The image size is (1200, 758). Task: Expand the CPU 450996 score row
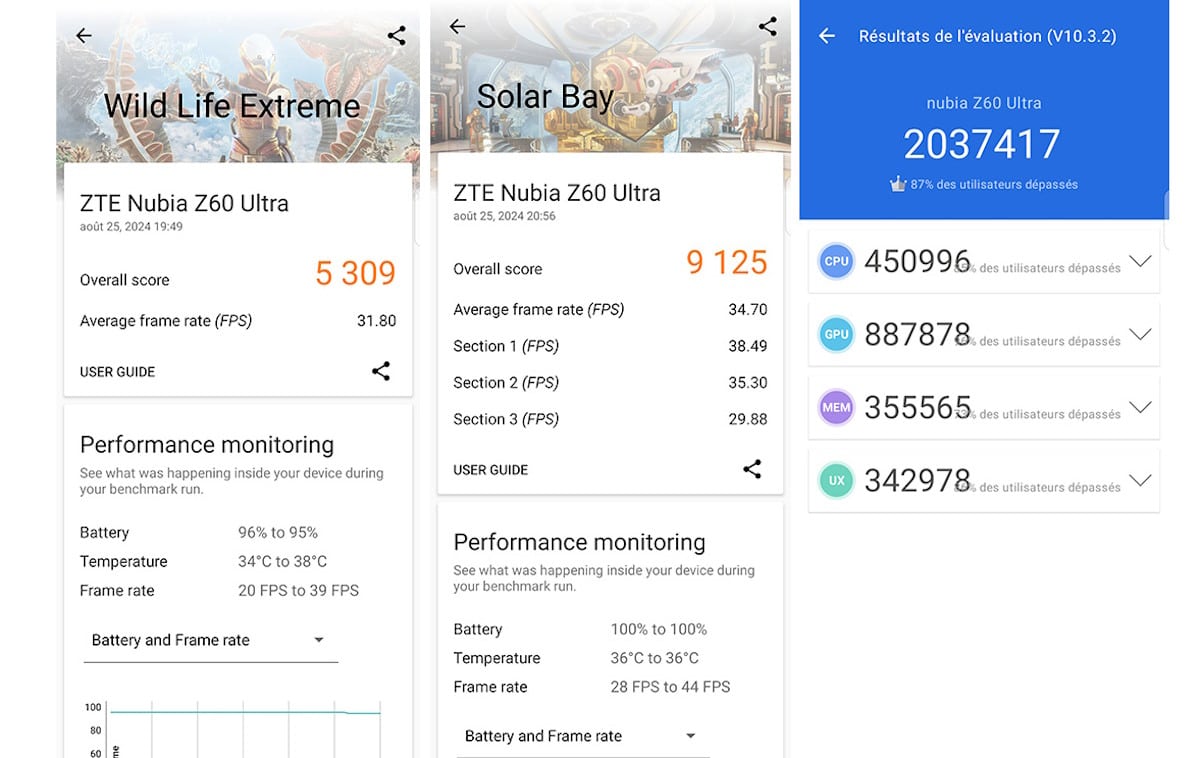coord(1140,261)
